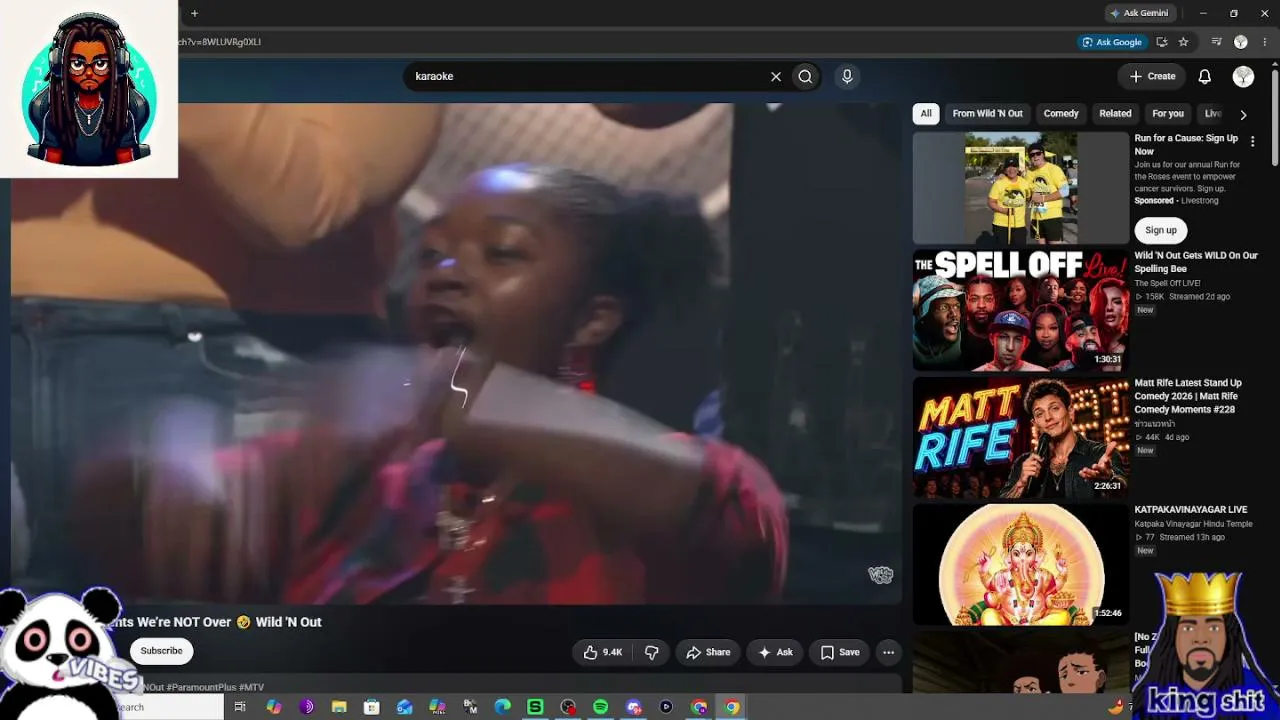
Task: Open Ask Gemini in Chrome
Action: click(1139, 13)
